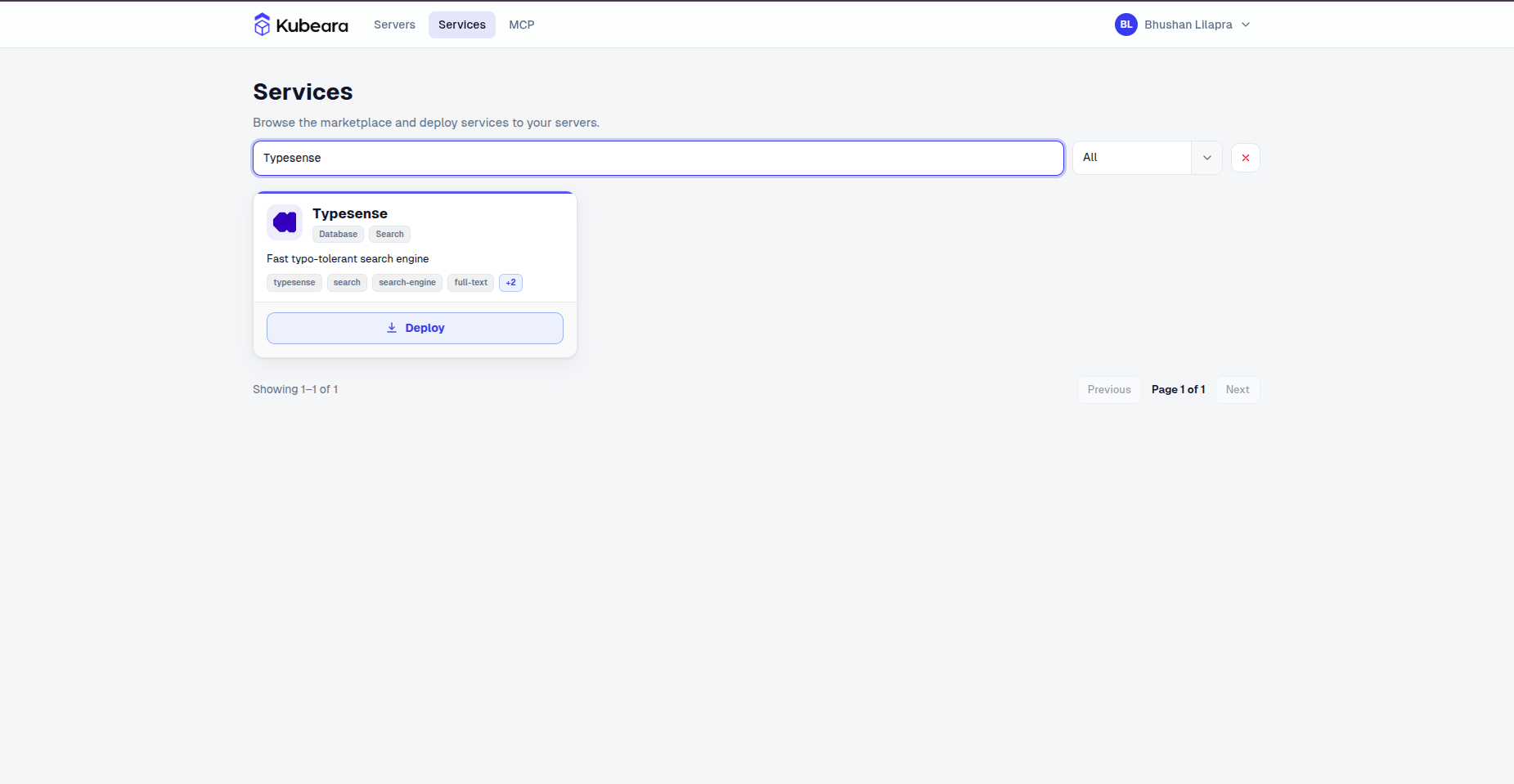Go to the Next page

pos(1238,390)
